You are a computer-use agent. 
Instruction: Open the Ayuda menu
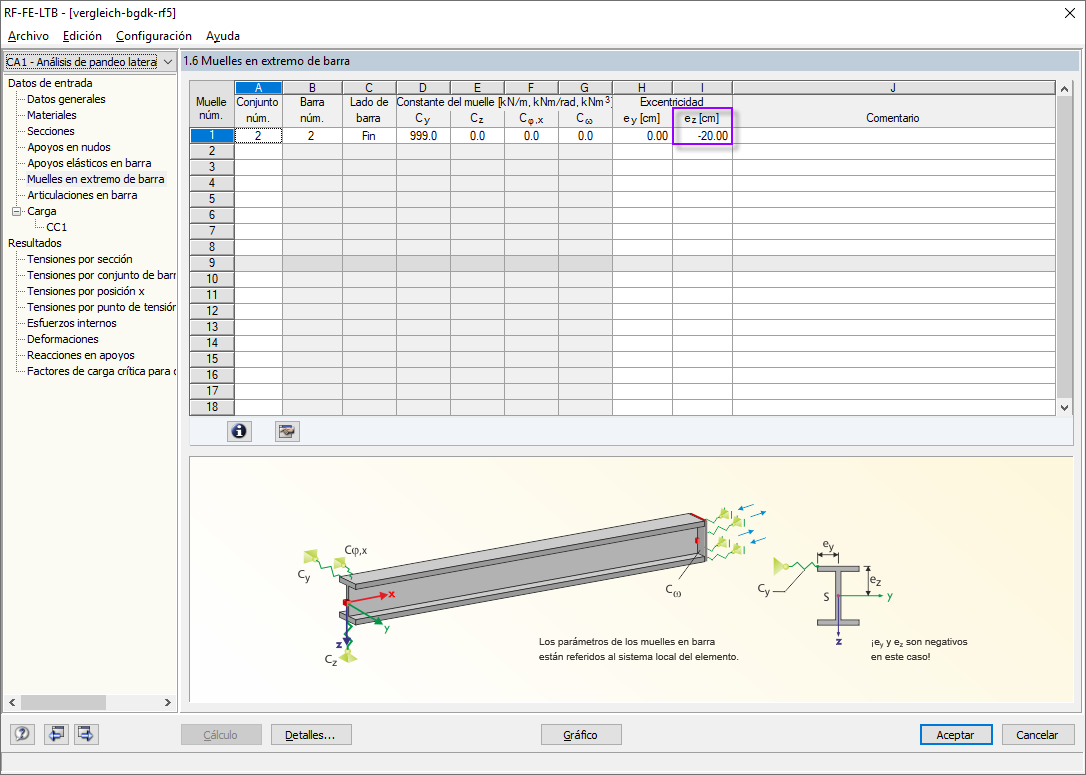[x=223, y=36]
